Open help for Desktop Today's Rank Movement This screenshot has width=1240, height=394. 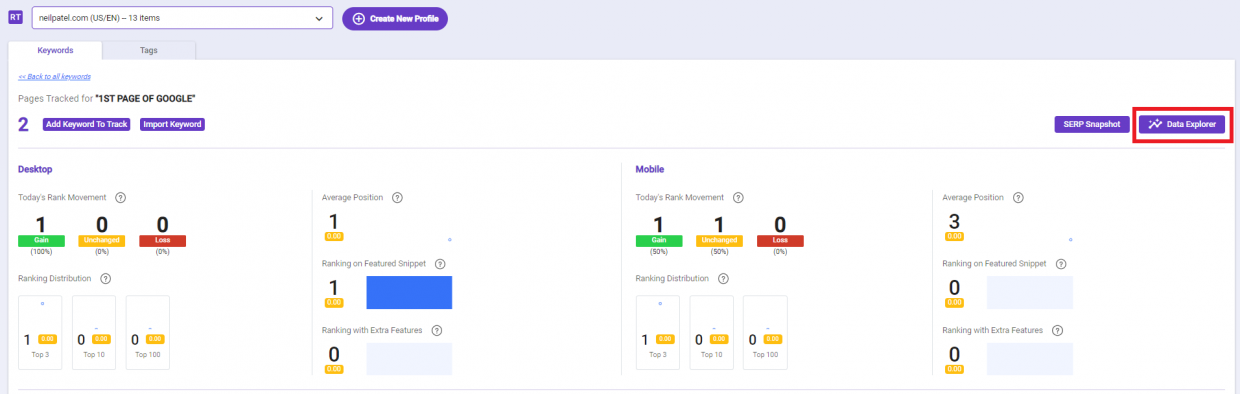120,198
